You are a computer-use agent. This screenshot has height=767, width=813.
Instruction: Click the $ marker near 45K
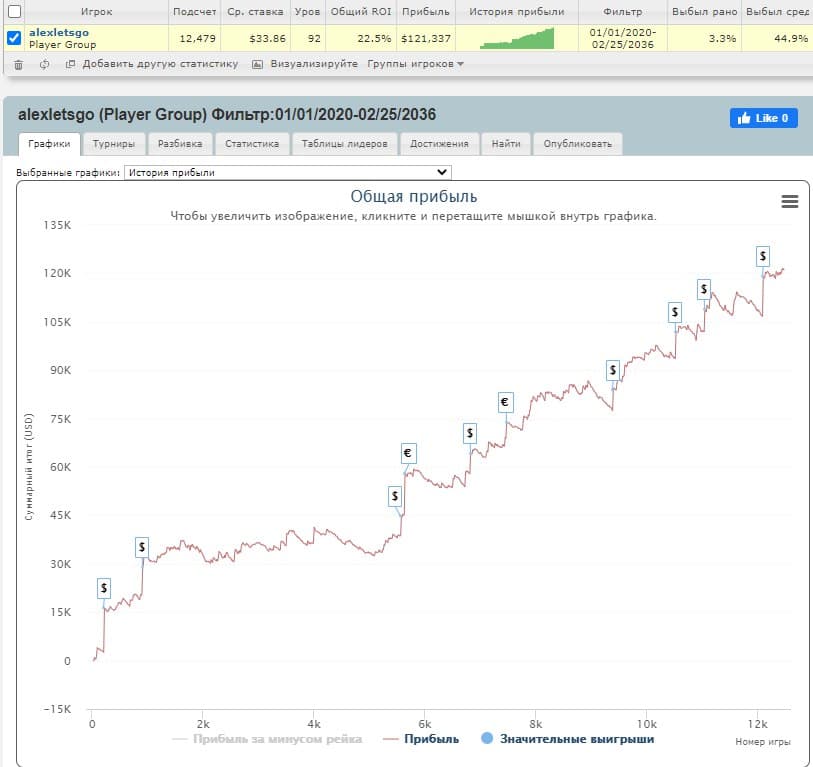395,496
